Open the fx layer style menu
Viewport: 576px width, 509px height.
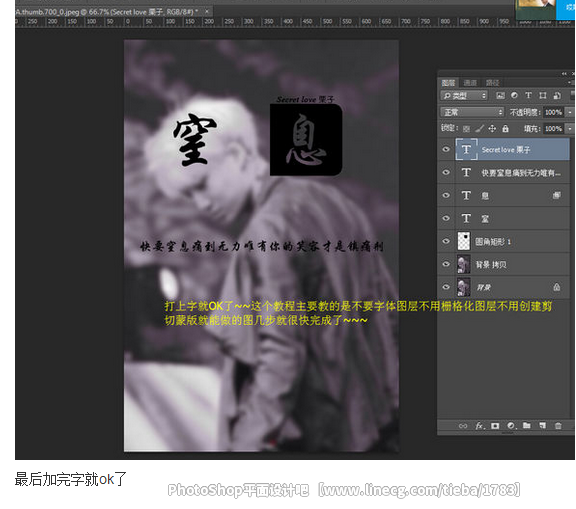pyautogui.click(x=480, y=426)
